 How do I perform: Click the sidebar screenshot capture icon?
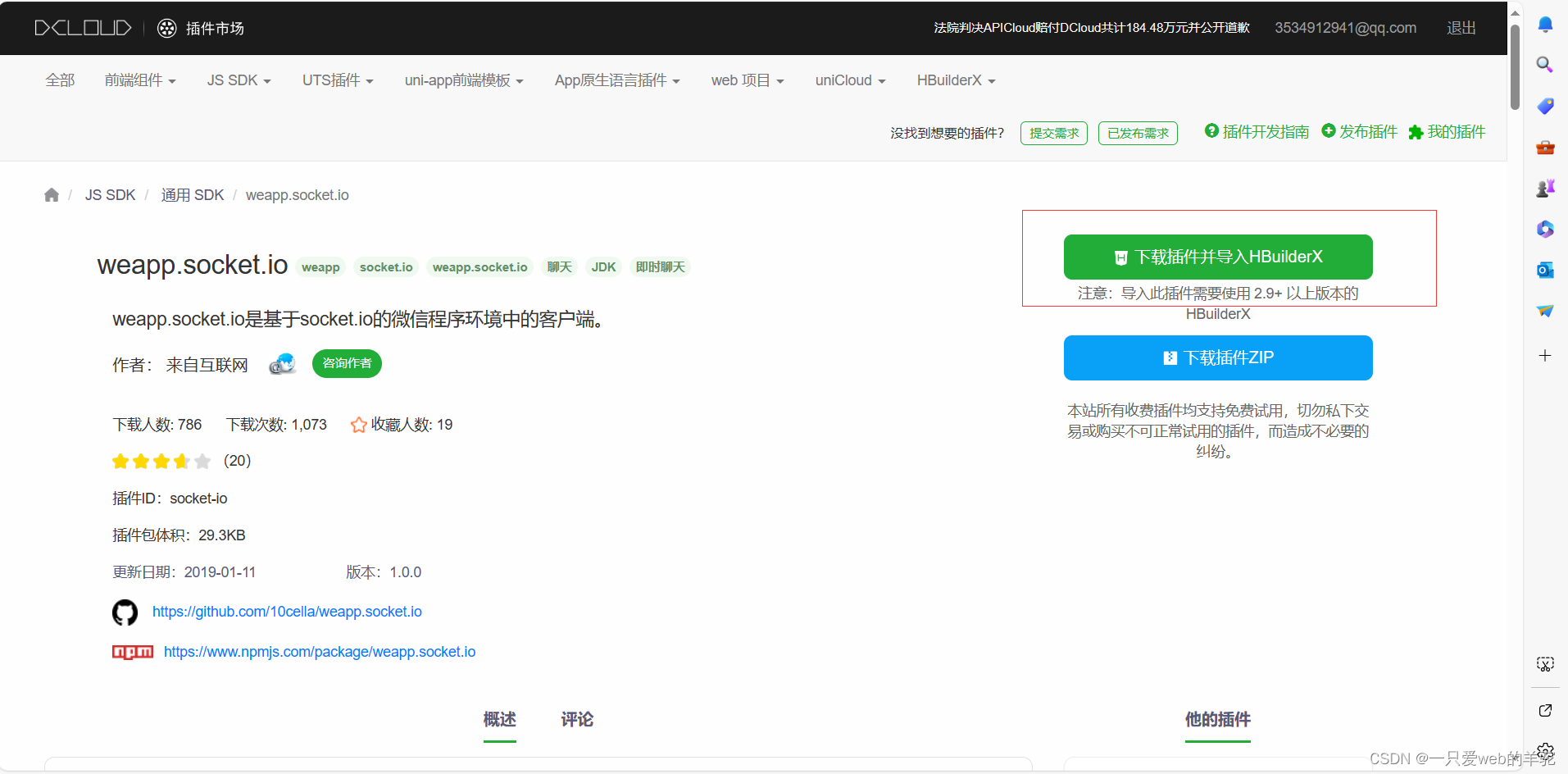pos(1545,664)
